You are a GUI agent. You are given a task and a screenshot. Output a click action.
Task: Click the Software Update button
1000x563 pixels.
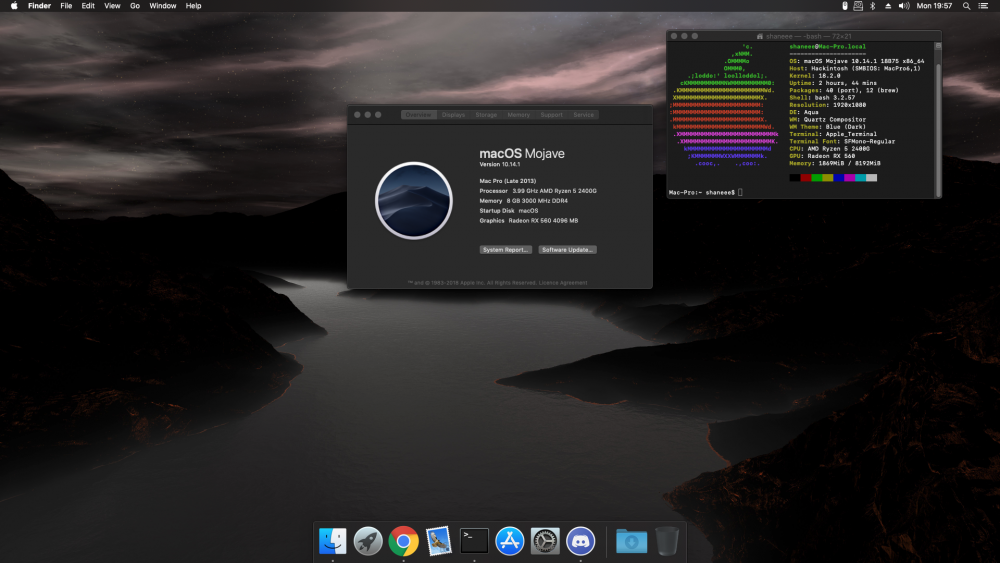click(x=568, y=250)
